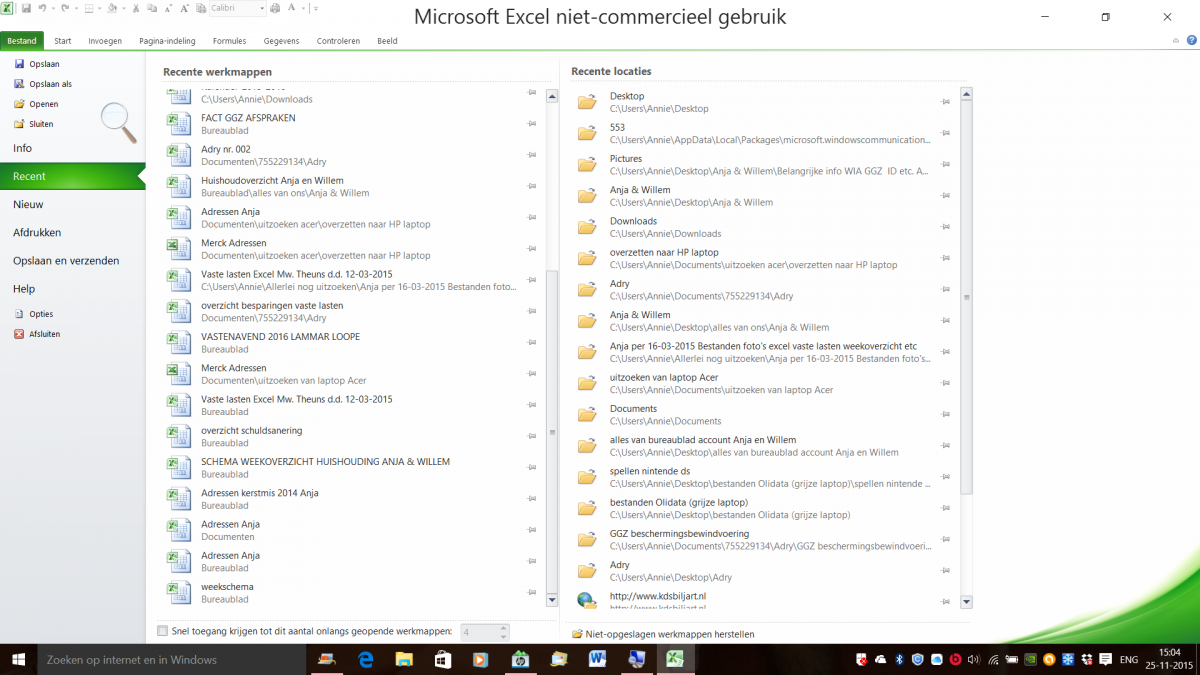Minimize the ribbon with the small caret icon
Screen dimensions: 1200x675
(x=1176, y=41)
